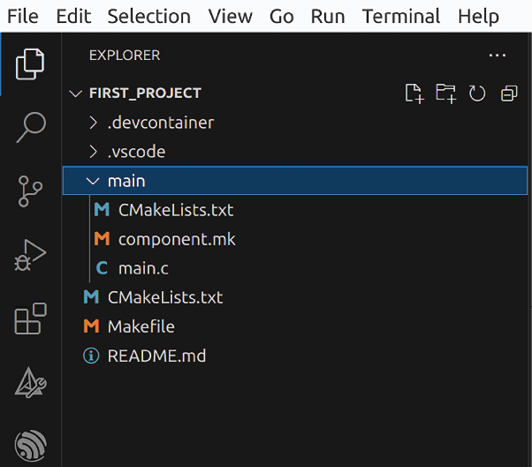This screenshot has width=532, height=467.
Task: Open the Terminal menu
Action: 401,16
